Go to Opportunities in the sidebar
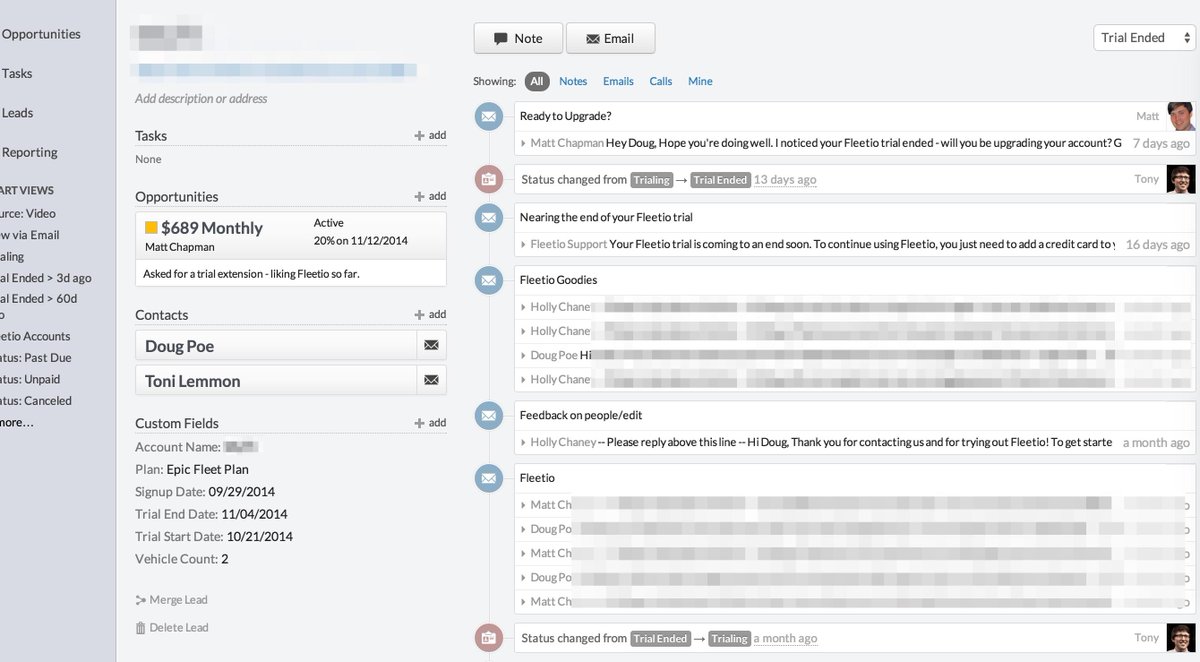The height and width of the screenshot is (662, 1200). pos(41,34)
